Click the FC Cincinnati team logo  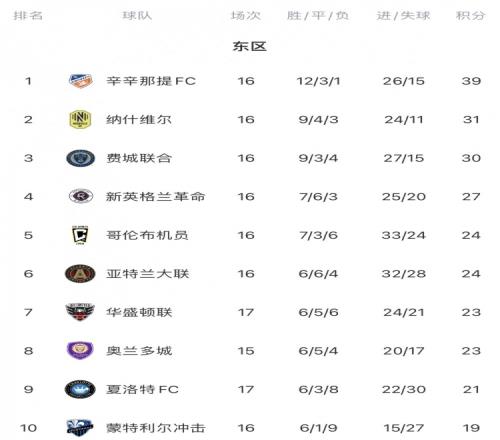click(x=80, y=81)
